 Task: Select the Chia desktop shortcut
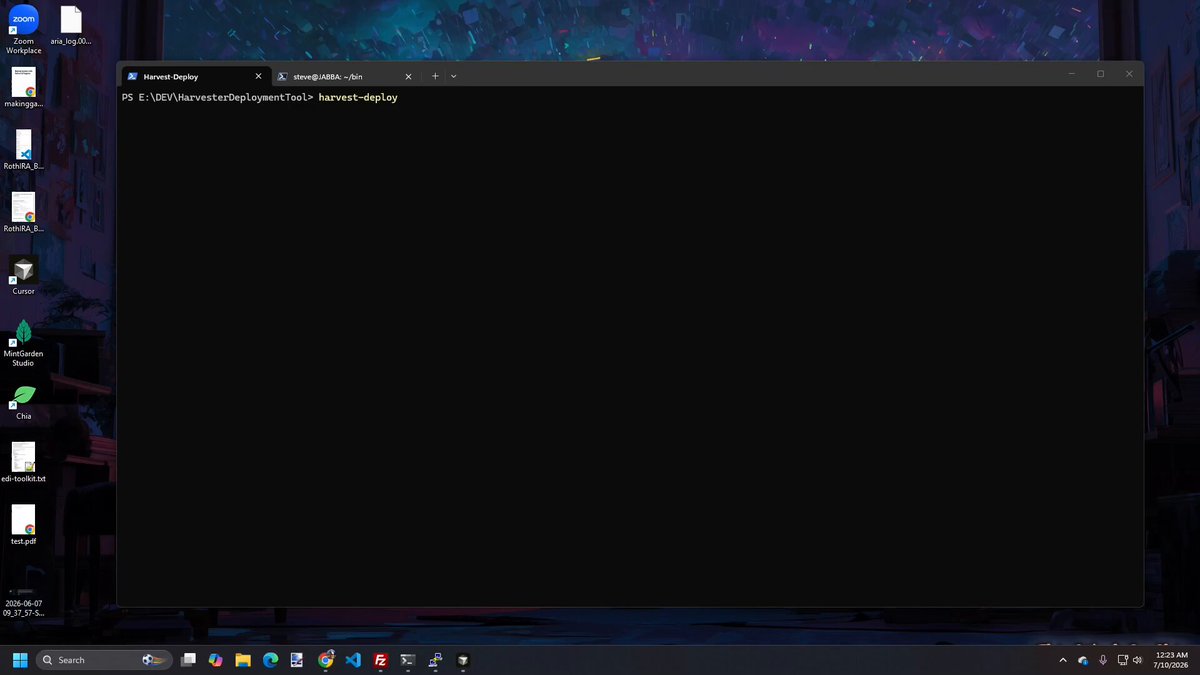pos(24,402)
